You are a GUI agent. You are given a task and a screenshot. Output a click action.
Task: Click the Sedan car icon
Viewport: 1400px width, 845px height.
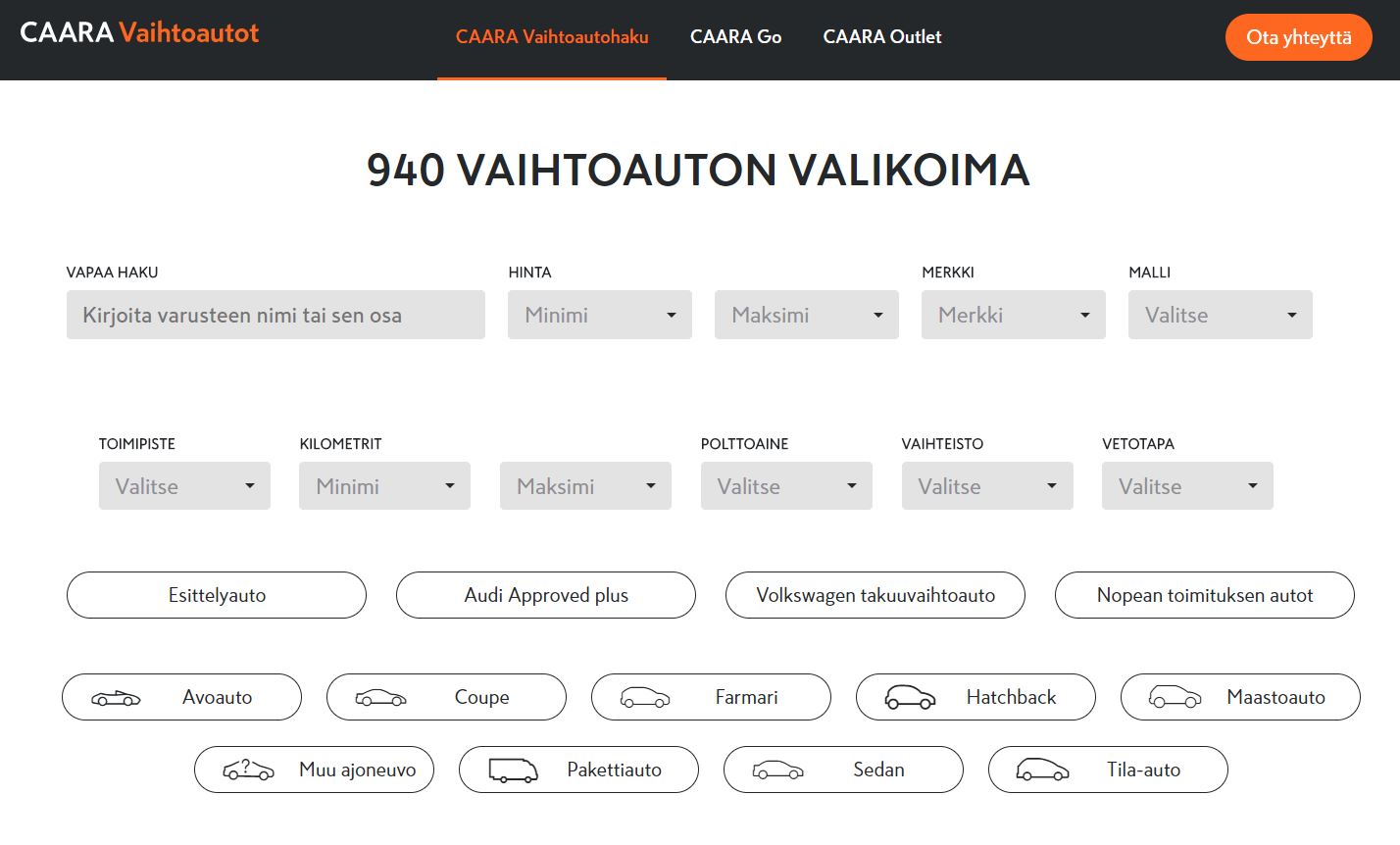(x=777, y=770)
